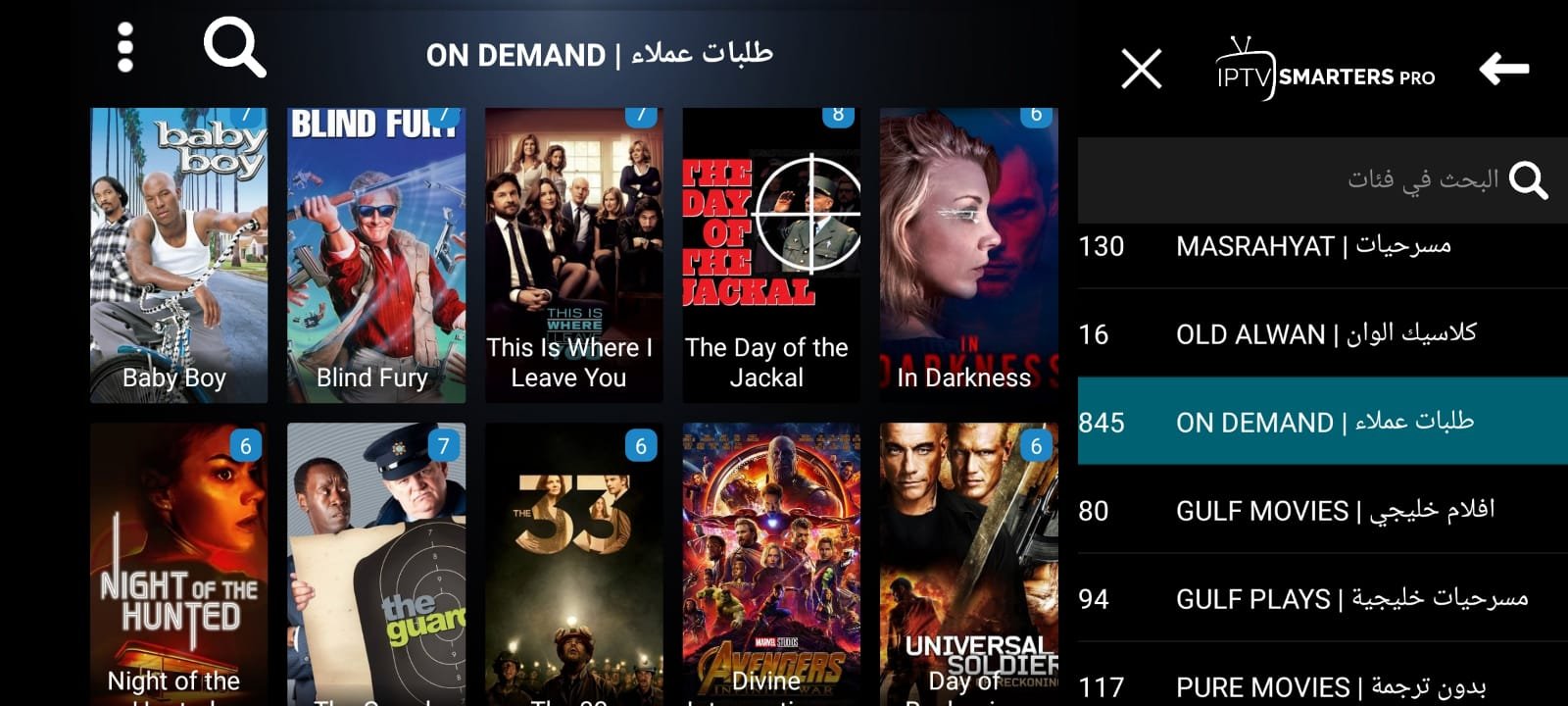Close the category panel with X
1568x706 pixels.
coord(1142,70)
